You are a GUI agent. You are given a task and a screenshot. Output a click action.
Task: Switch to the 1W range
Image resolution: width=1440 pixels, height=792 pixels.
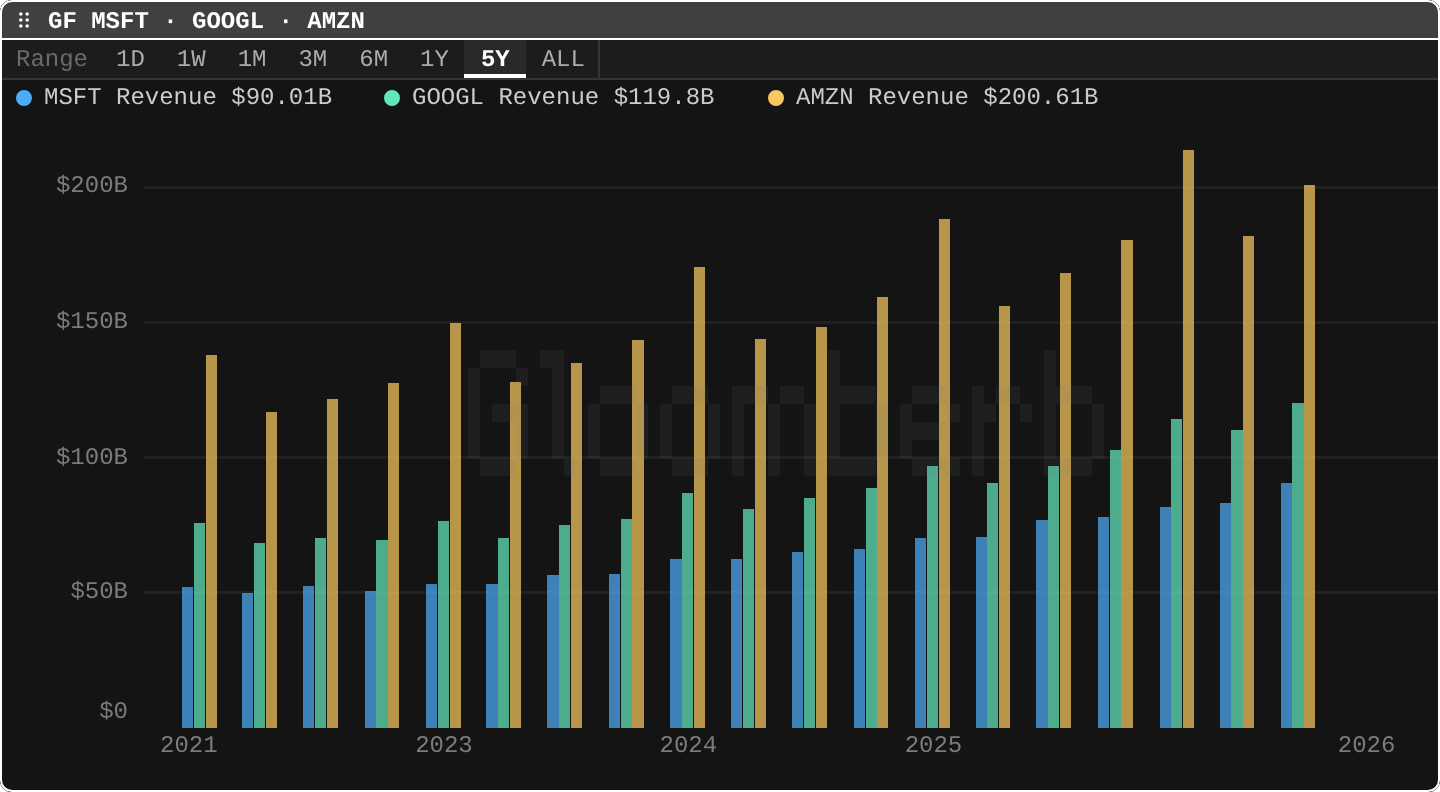[x=191, y=59]
